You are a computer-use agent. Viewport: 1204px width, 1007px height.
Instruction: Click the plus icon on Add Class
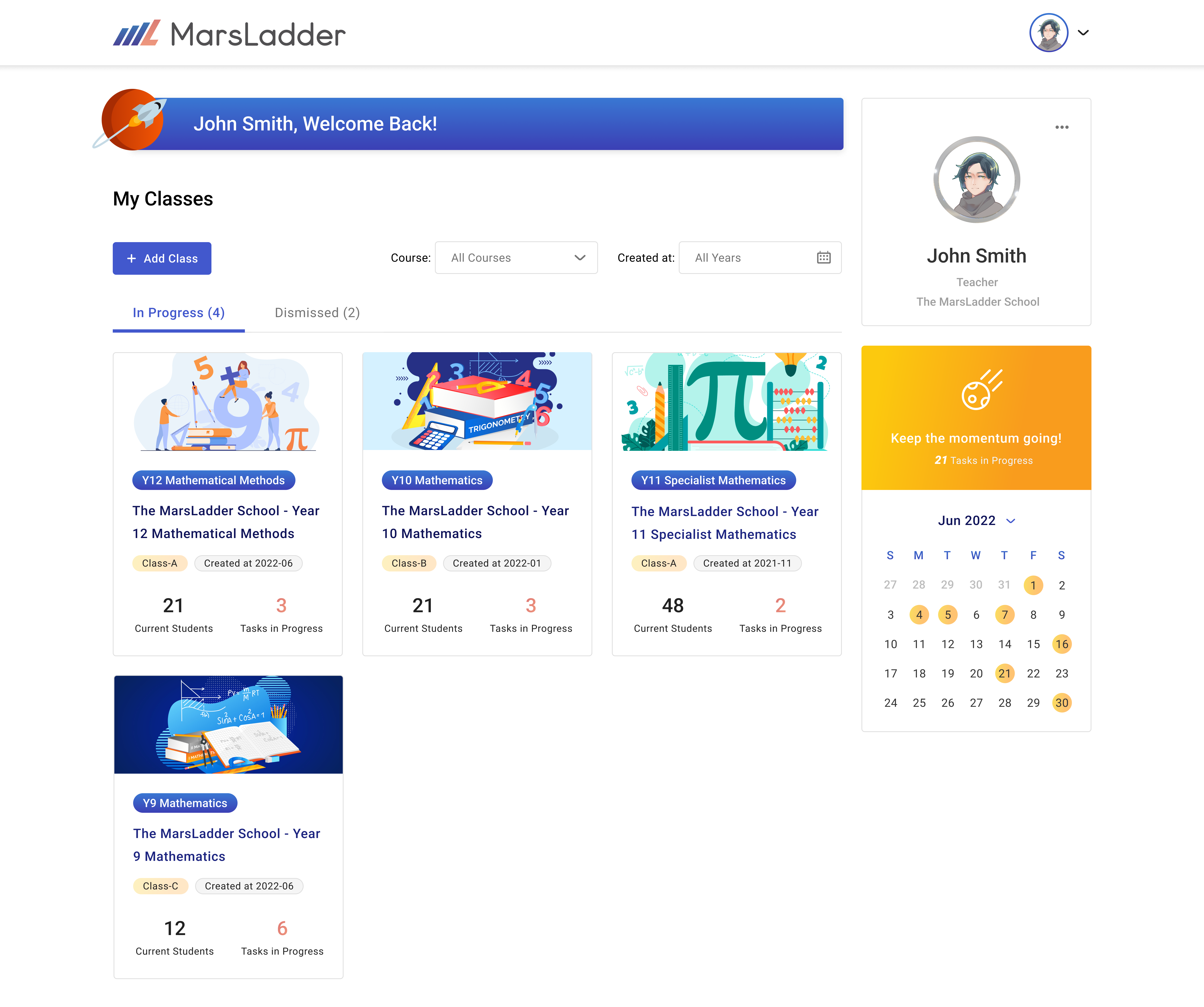(131, 258)
